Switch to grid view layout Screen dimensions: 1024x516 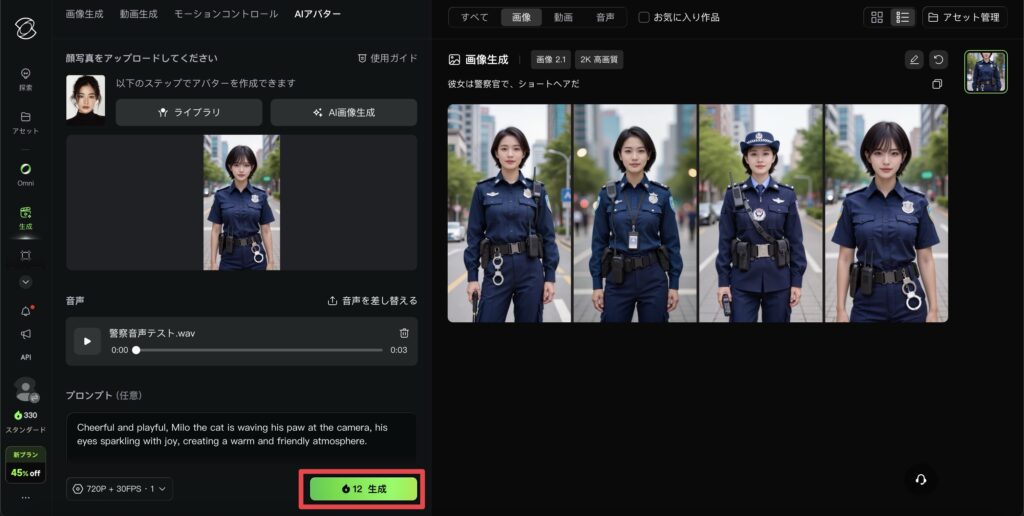877,17
